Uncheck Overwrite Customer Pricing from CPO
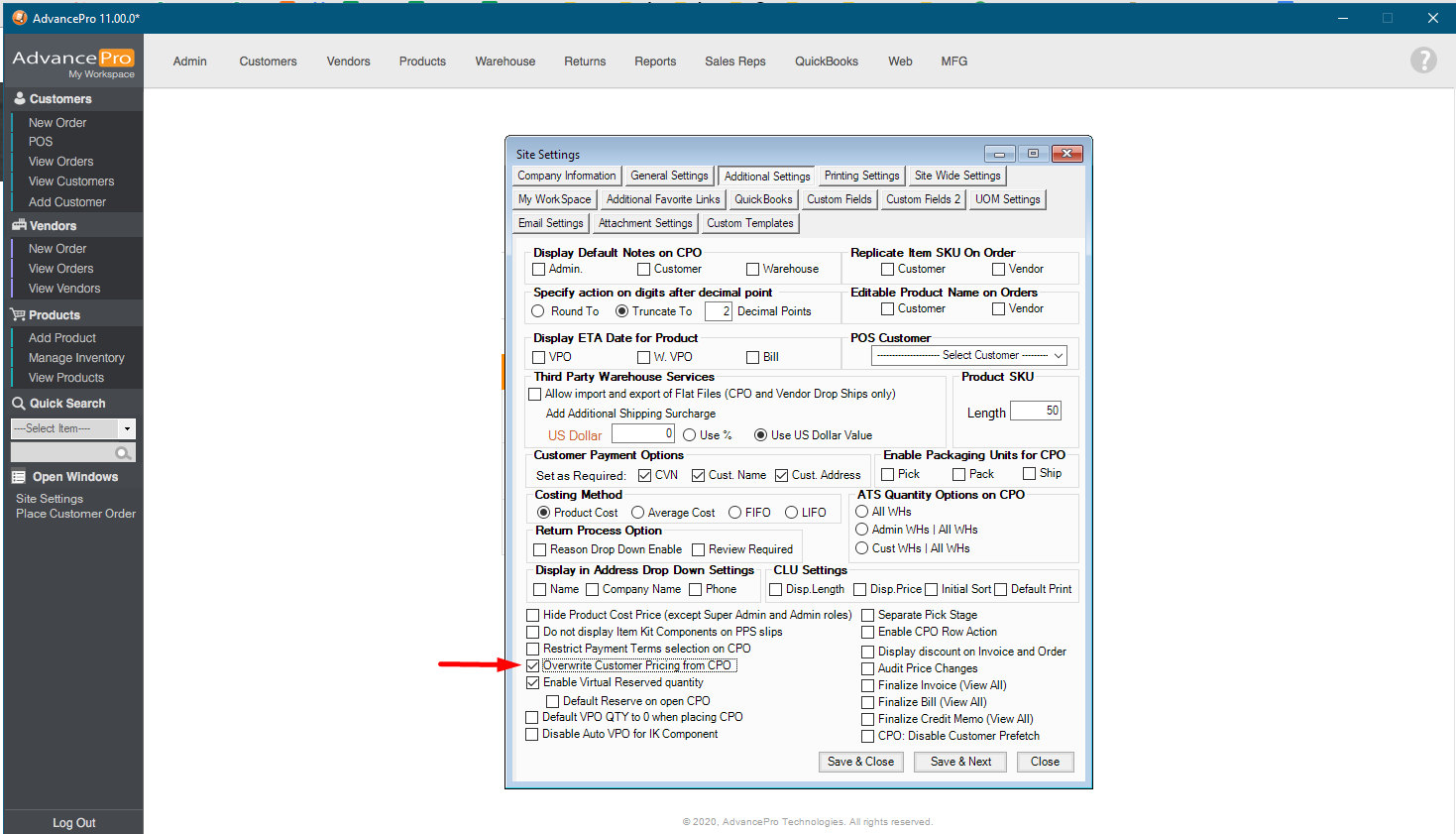Image resolution: width=1456 pixels, height=834 pixels. 533,665
